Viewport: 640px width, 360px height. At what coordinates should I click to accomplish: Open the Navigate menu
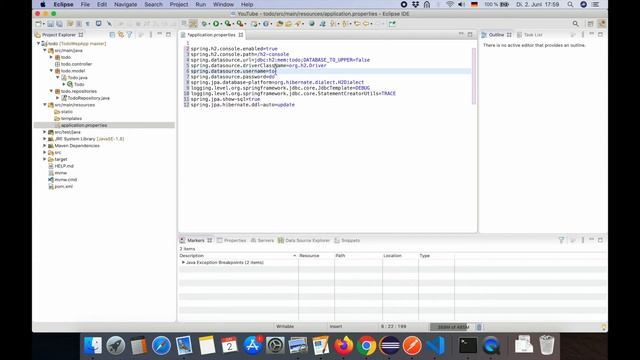click(x=125, y=4)
